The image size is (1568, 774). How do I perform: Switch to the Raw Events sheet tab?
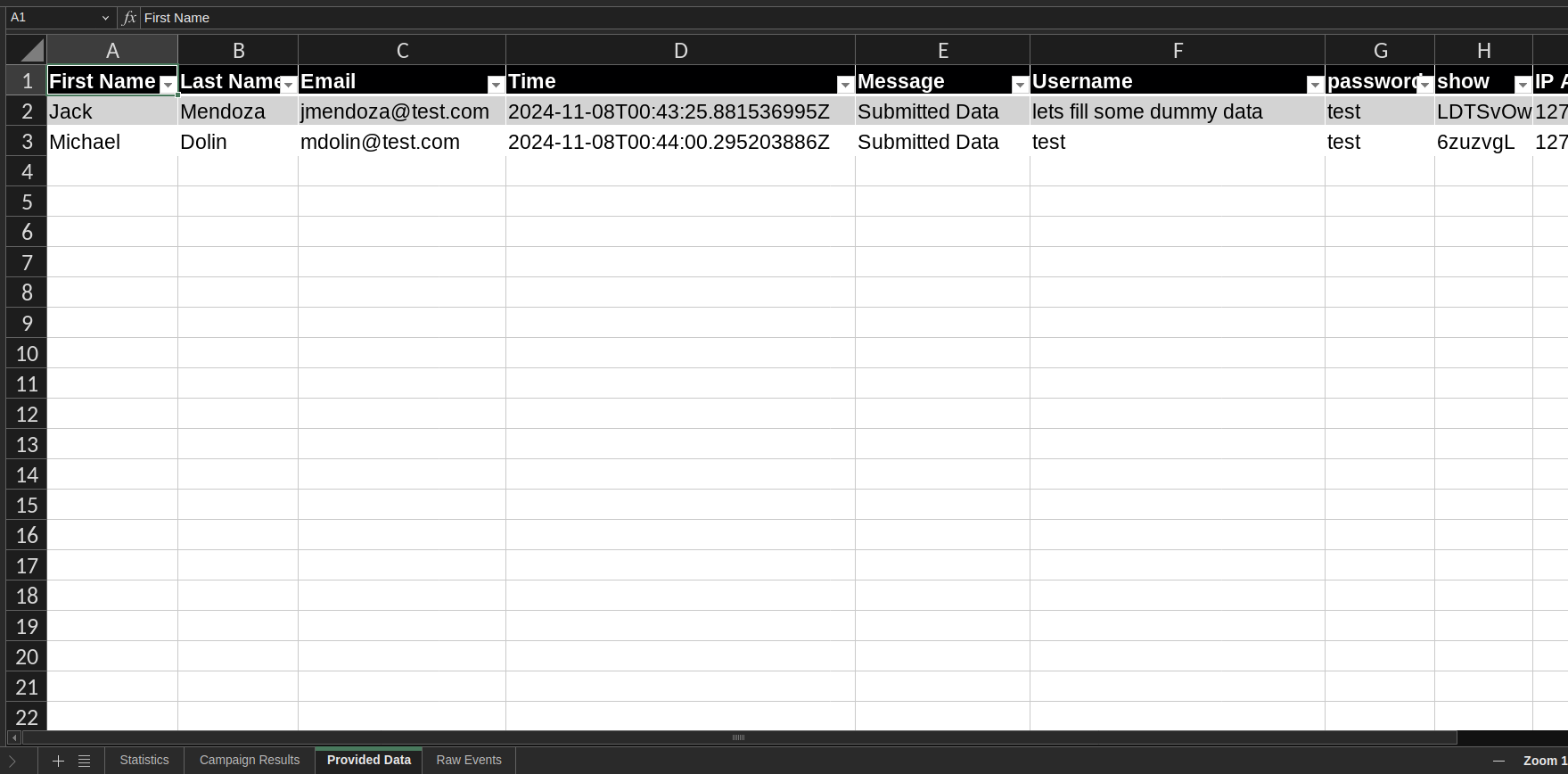pyautogui.click(x=469, y=761)
